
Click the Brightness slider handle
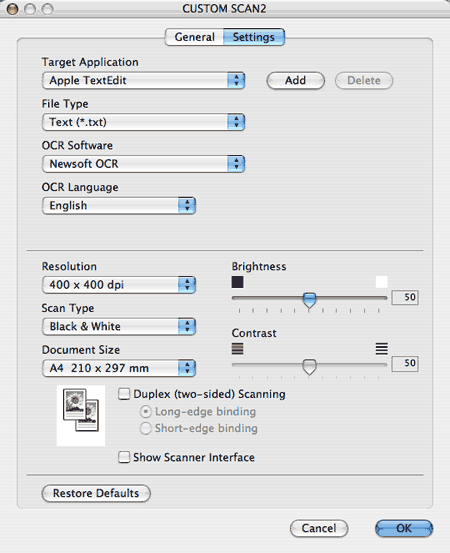(309, 300)
